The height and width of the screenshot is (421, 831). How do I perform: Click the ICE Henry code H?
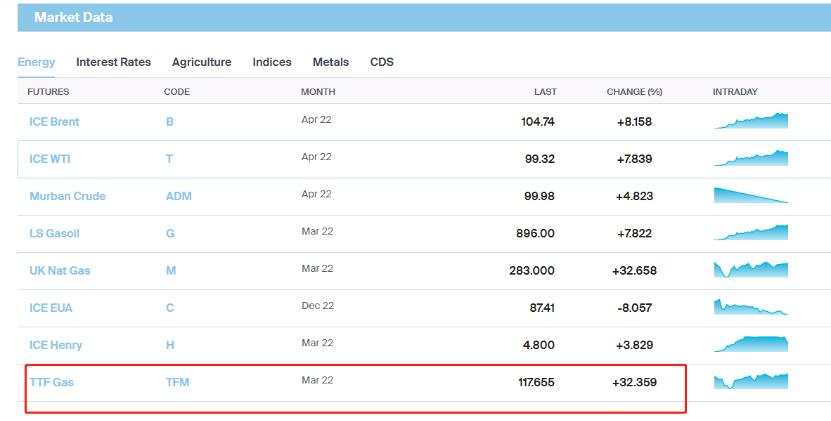(x=170, y=345)
